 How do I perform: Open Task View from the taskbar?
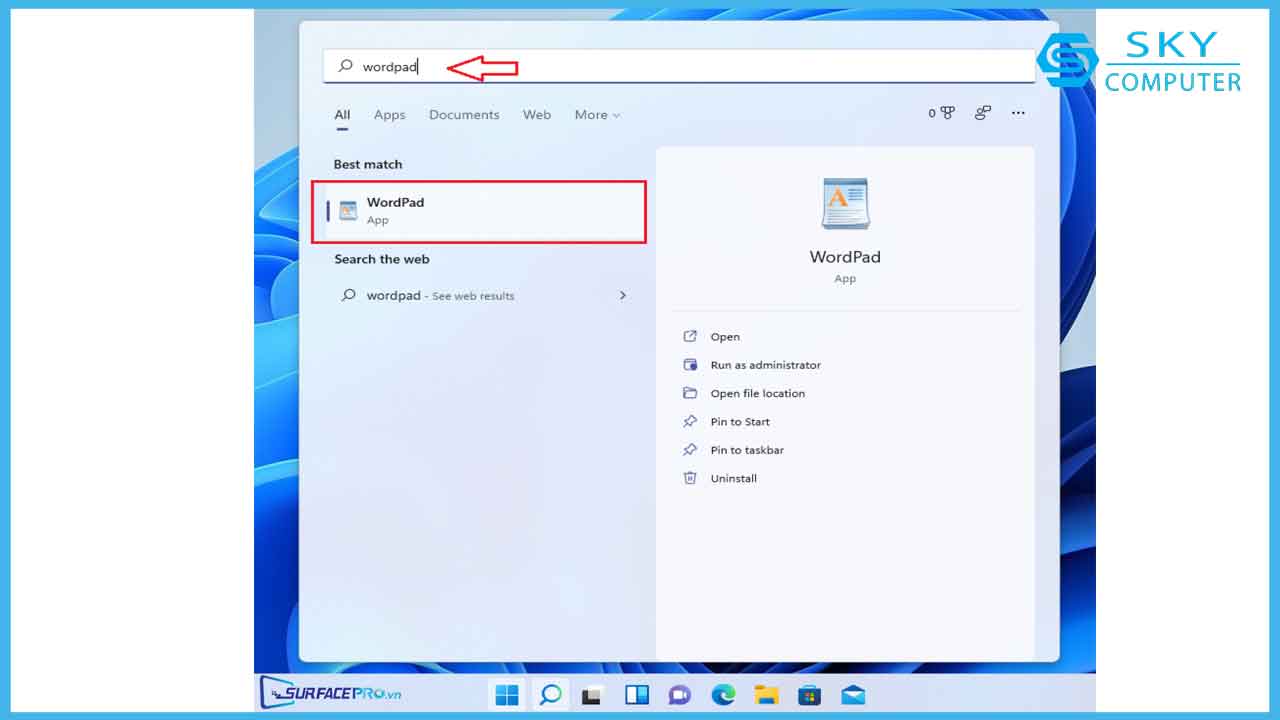coord(593,694)
